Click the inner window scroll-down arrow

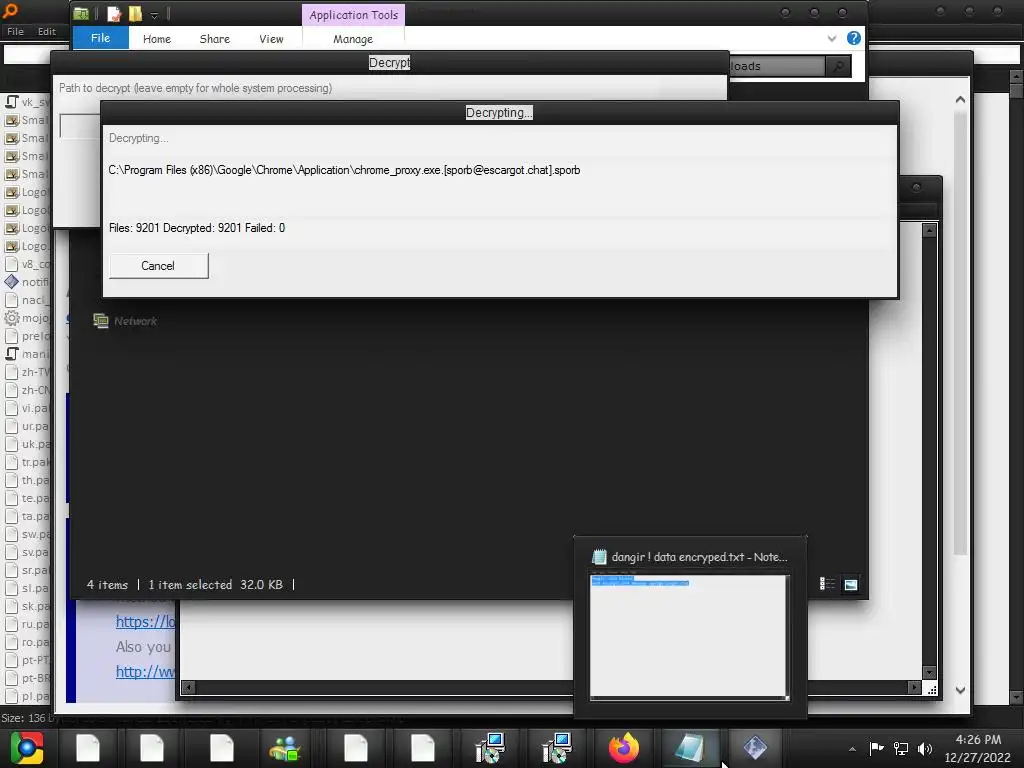coord(929,673)
